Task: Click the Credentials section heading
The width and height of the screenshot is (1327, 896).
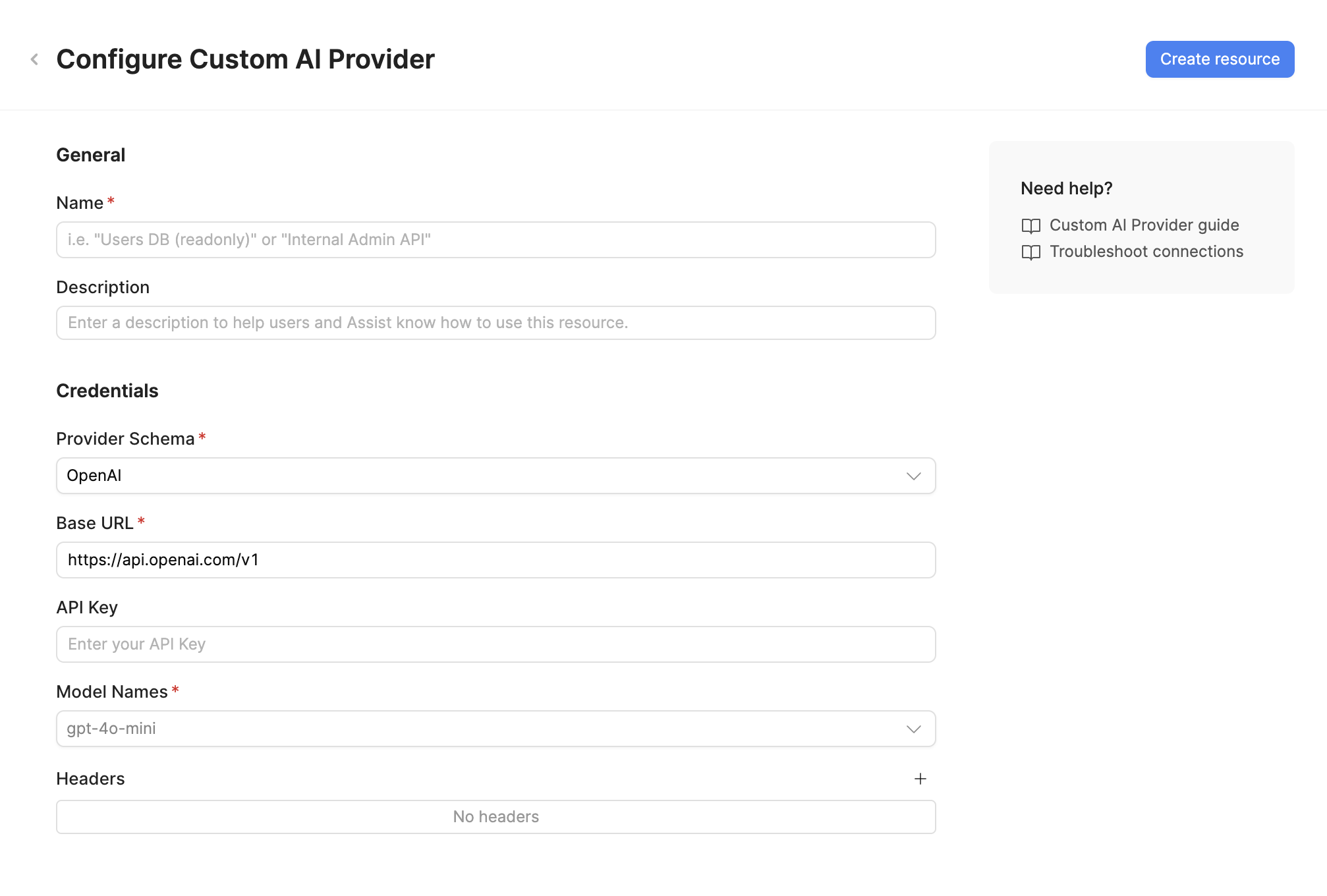Action: point(107,390)
